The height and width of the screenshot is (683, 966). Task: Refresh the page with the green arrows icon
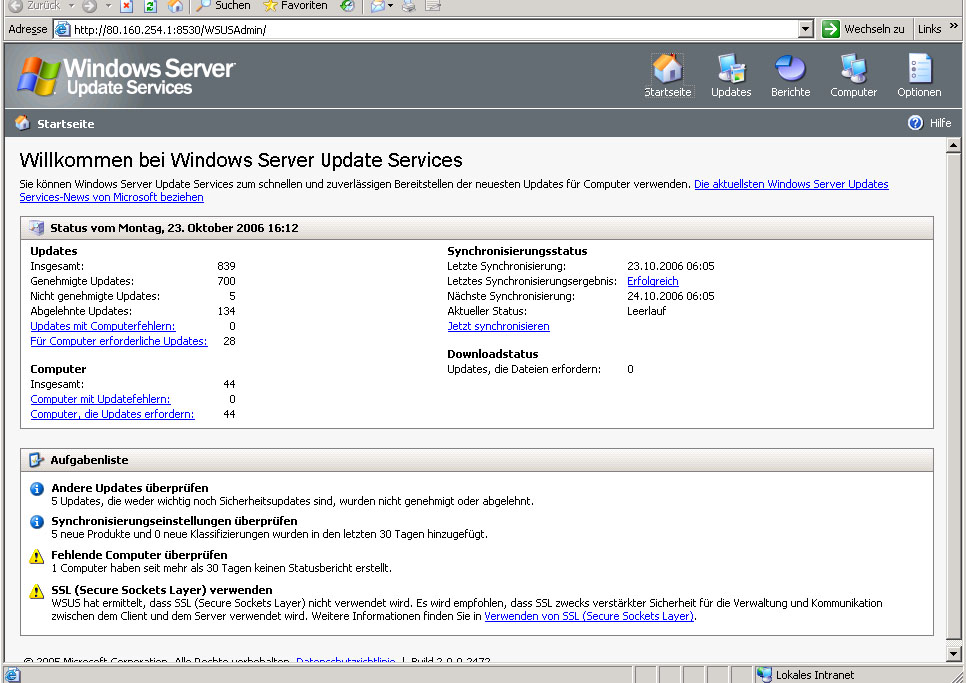150,6
